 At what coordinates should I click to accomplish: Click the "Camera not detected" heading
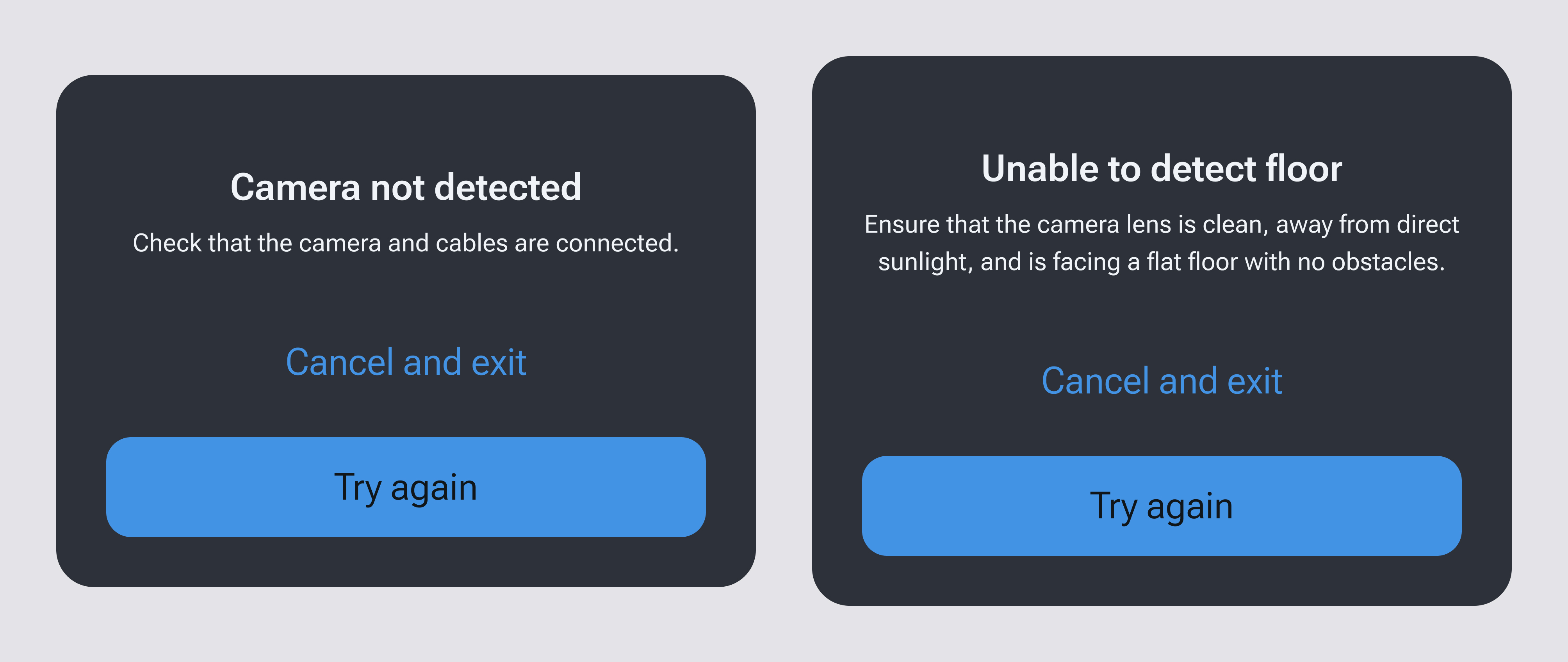pyautogui.click(x=405, y=187)
